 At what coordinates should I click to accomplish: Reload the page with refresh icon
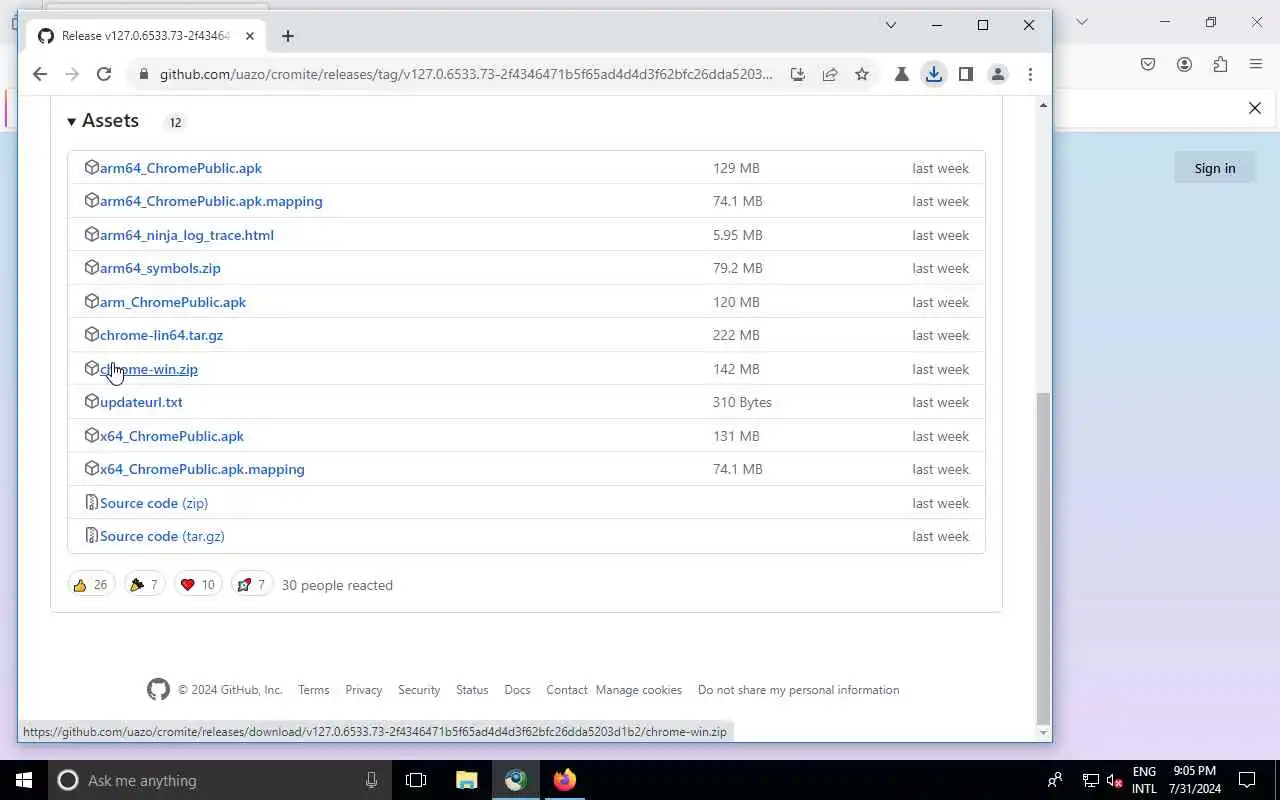103,74
